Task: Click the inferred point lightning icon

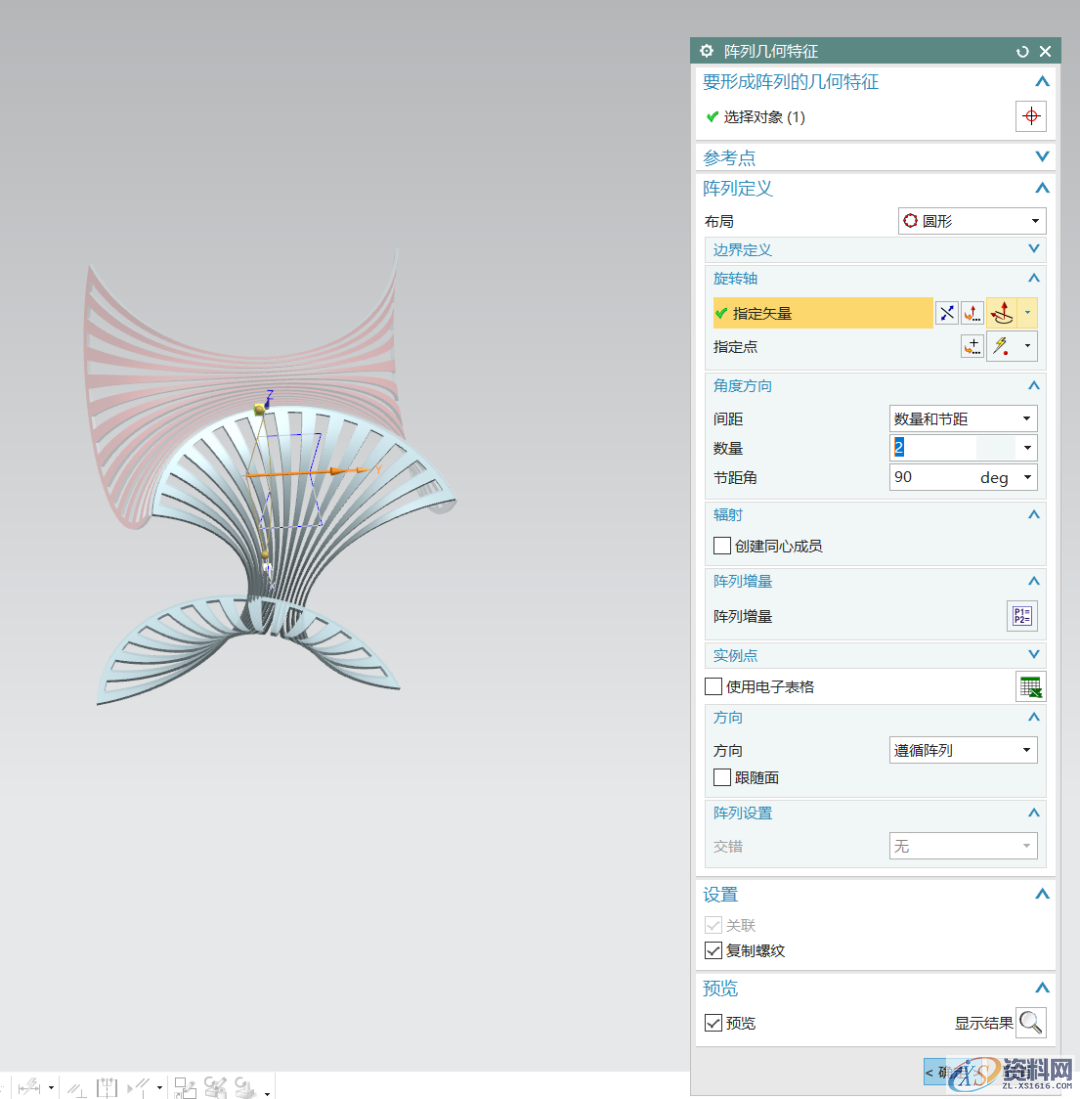Action: pos(1002,347)
